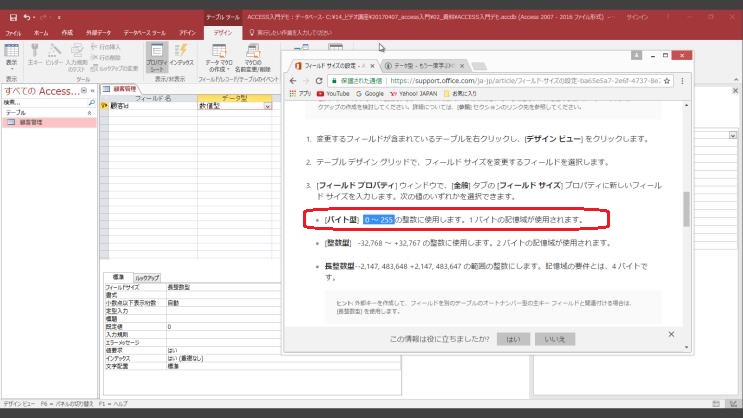Click the browser Back arrow
Screen dimensions: 743x418
(293, 81)
